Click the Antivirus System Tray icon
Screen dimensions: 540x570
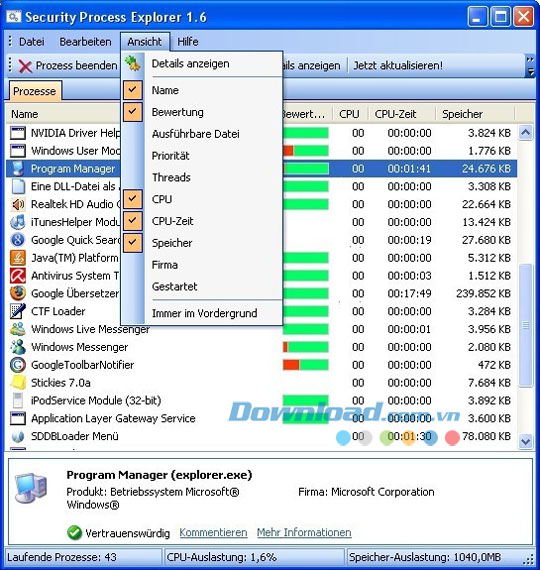coord(18,276)
